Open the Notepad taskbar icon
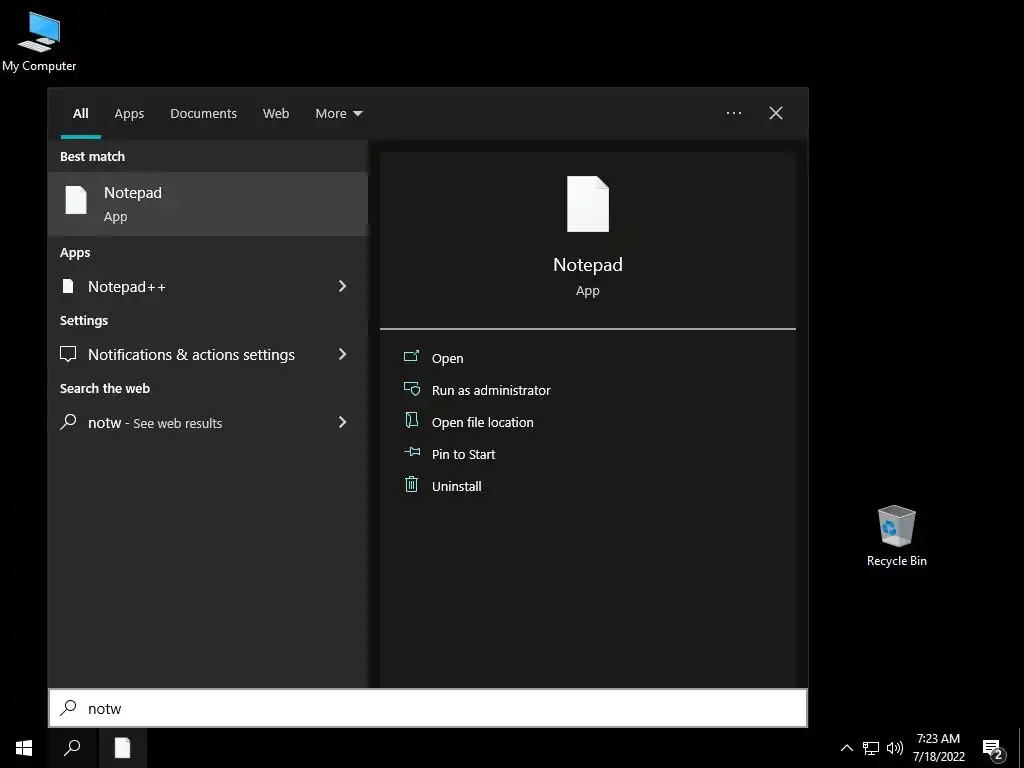Screen dimensions: 1024x768 pos(122,748)
